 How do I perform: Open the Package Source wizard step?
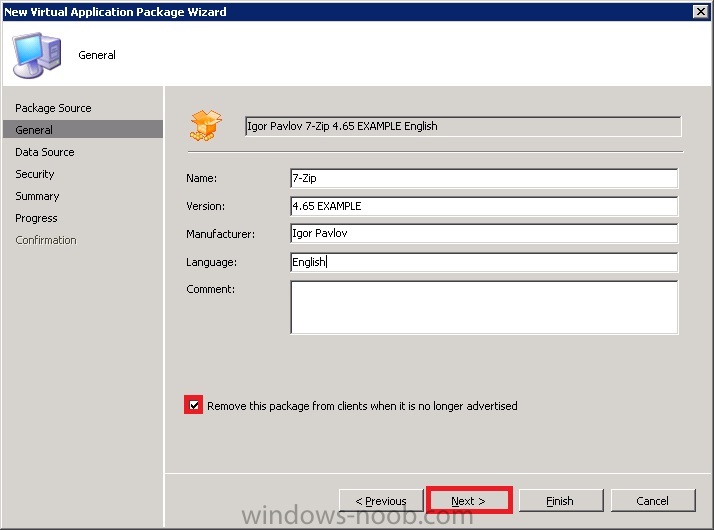pyautogui.click(x=53, y=108)
